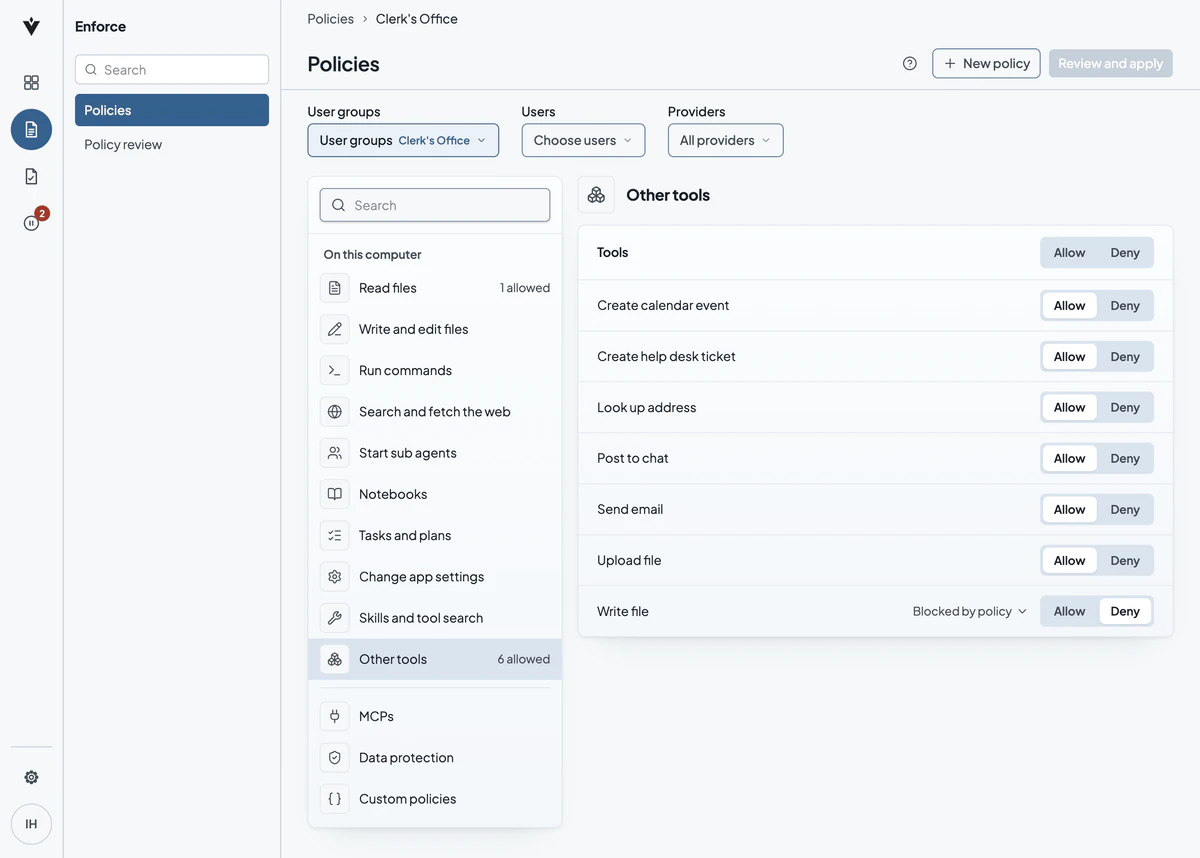Click the New policy button
The image size is (1200, 858).
987,63
